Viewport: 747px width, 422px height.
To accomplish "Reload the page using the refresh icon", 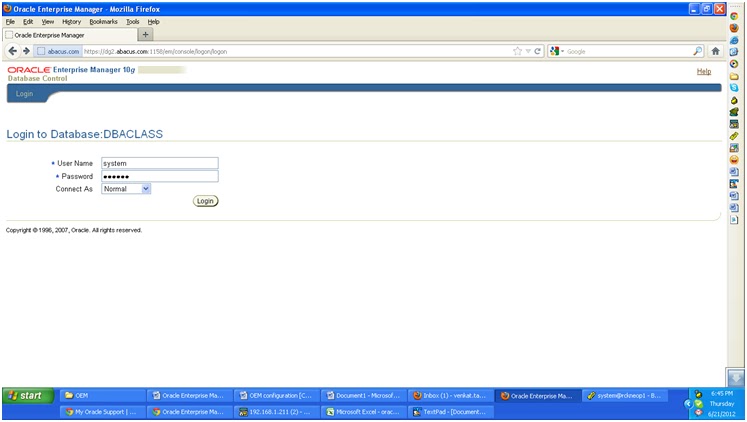I will [537, 51].
